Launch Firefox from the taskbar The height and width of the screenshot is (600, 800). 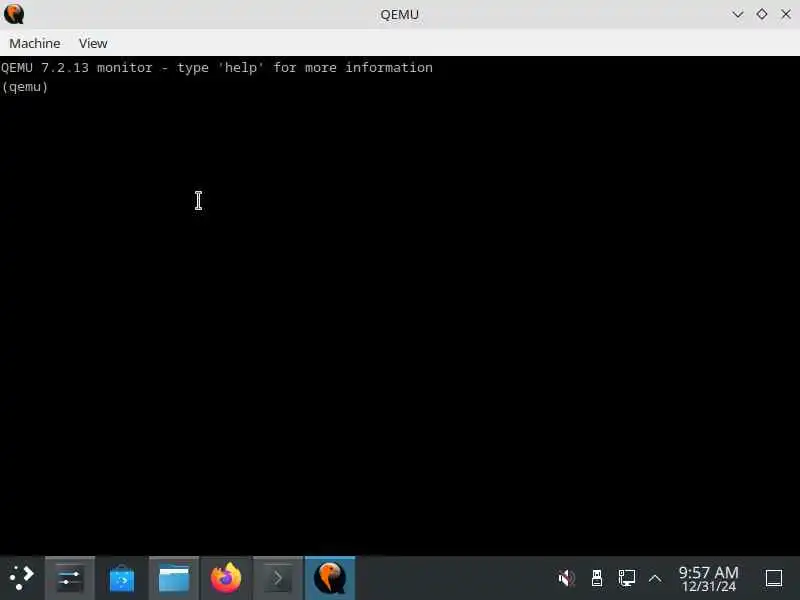click(226, 578)
